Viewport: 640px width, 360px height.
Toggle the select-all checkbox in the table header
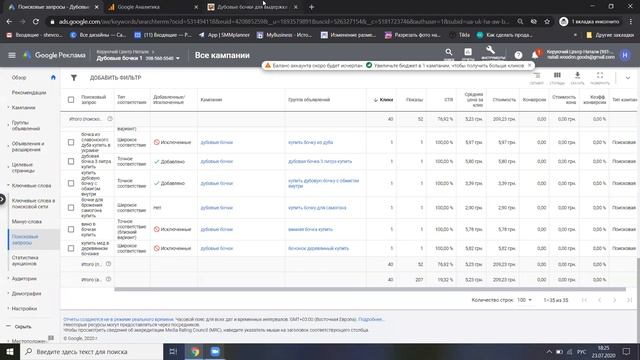71,100
